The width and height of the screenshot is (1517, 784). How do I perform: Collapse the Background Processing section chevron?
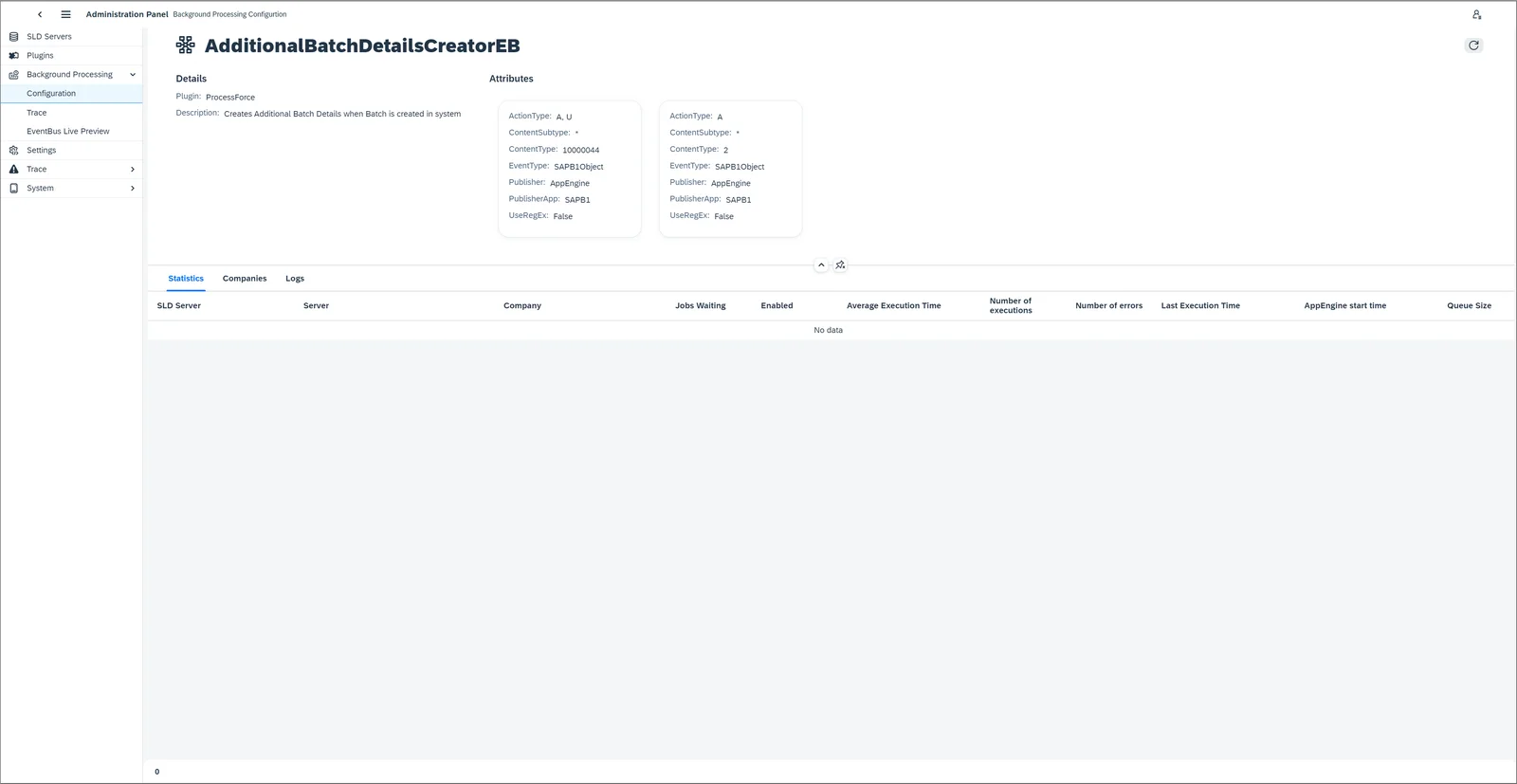pos(133,74)
